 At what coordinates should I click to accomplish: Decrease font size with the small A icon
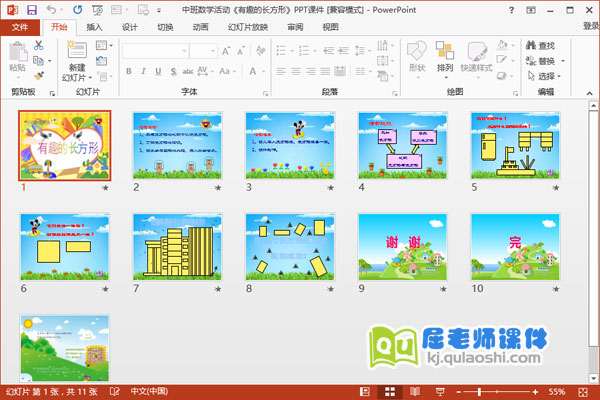241,51
